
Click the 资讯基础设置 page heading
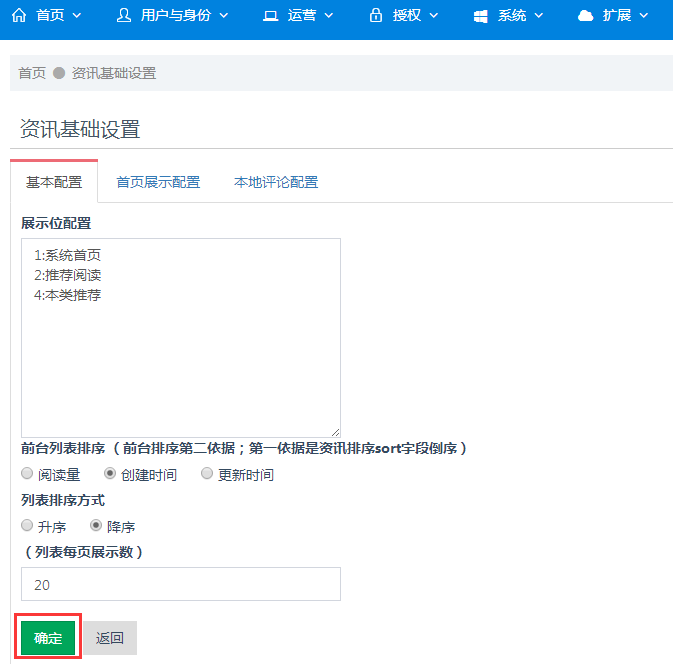(80, 129)
